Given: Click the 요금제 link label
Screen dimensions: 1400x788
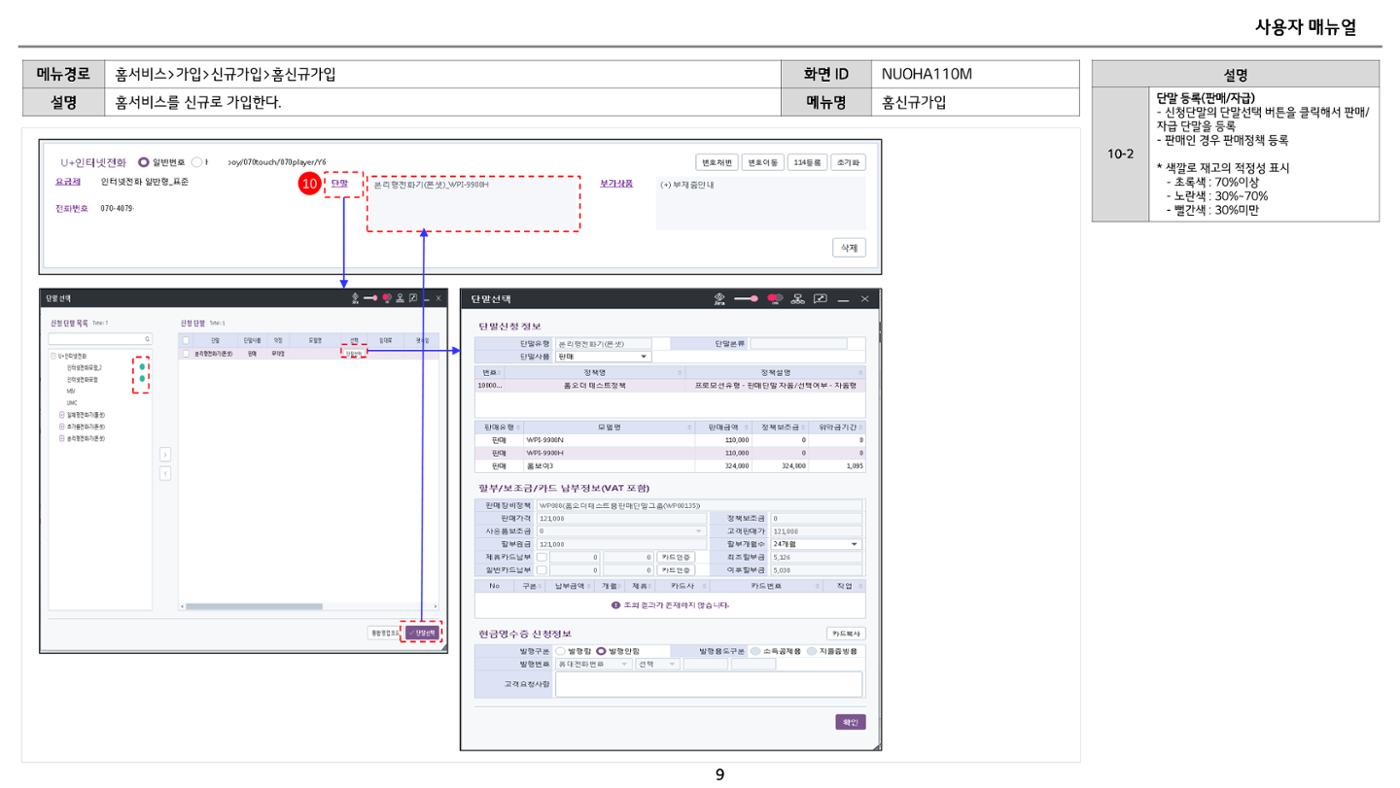Looking at the screenshot, I should (66, 183).
